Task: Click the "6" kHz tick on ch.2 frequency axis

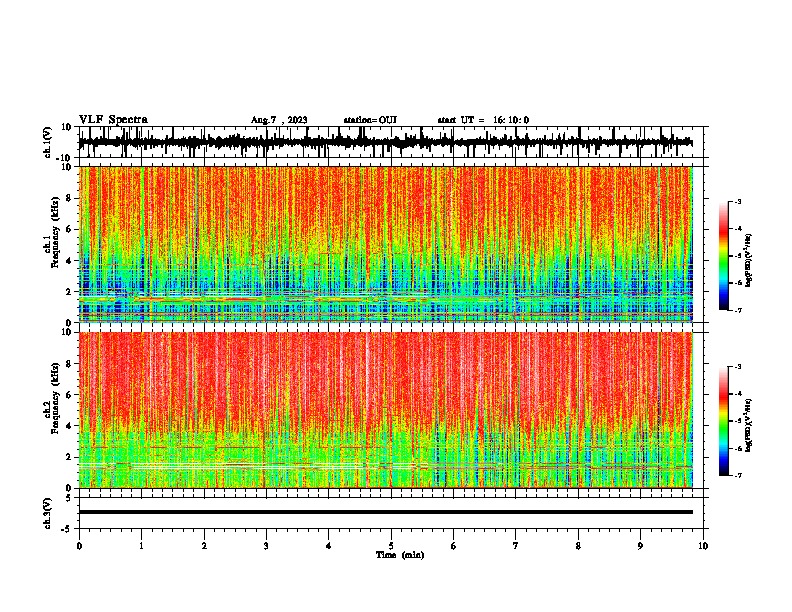Action: point(70,395)
